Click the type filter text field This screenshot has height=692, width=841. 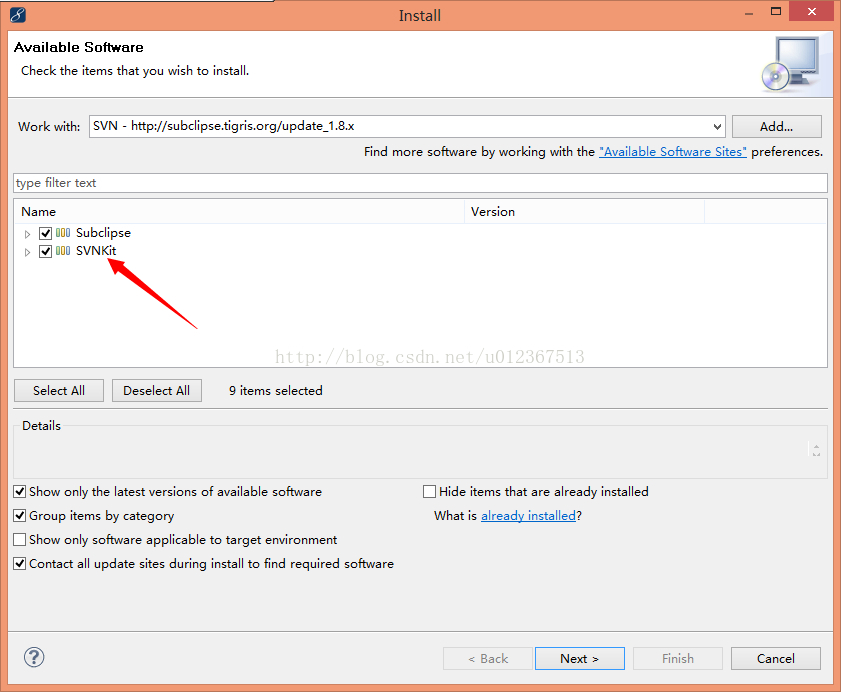[420, 183]
